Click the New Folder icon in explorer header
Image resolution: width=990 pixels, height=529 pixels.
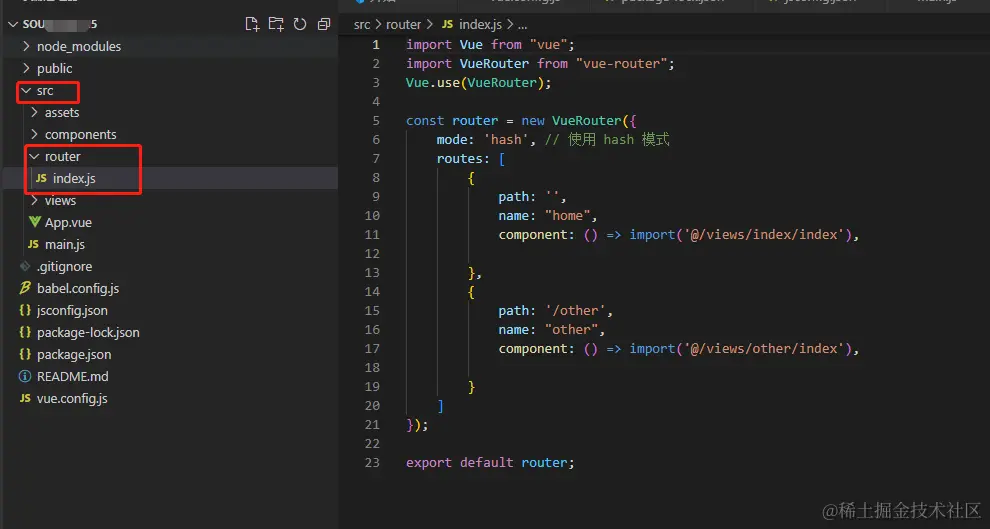coord(276,24)
